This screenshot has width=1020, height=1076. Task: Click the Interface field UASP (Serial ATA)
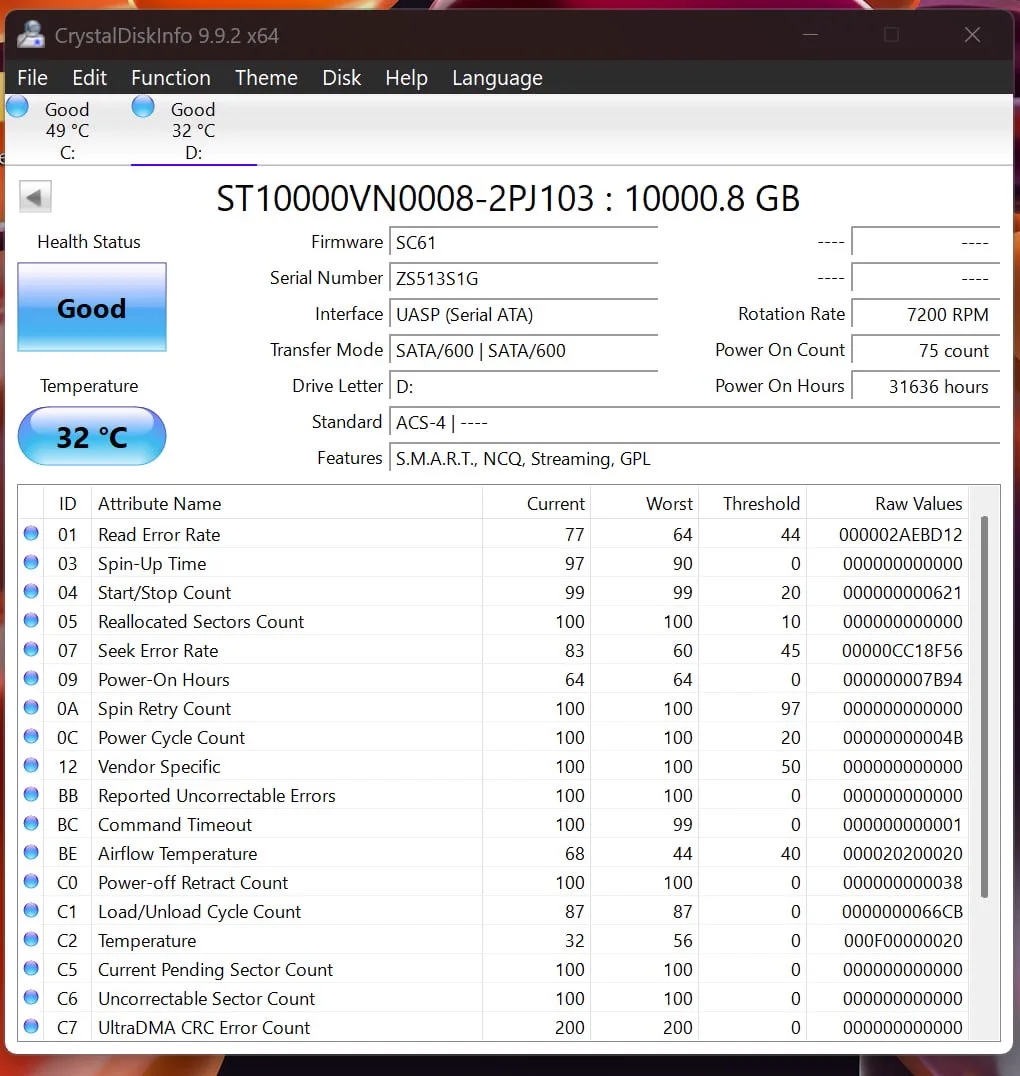pyautogui.click(x=524, y=315)
